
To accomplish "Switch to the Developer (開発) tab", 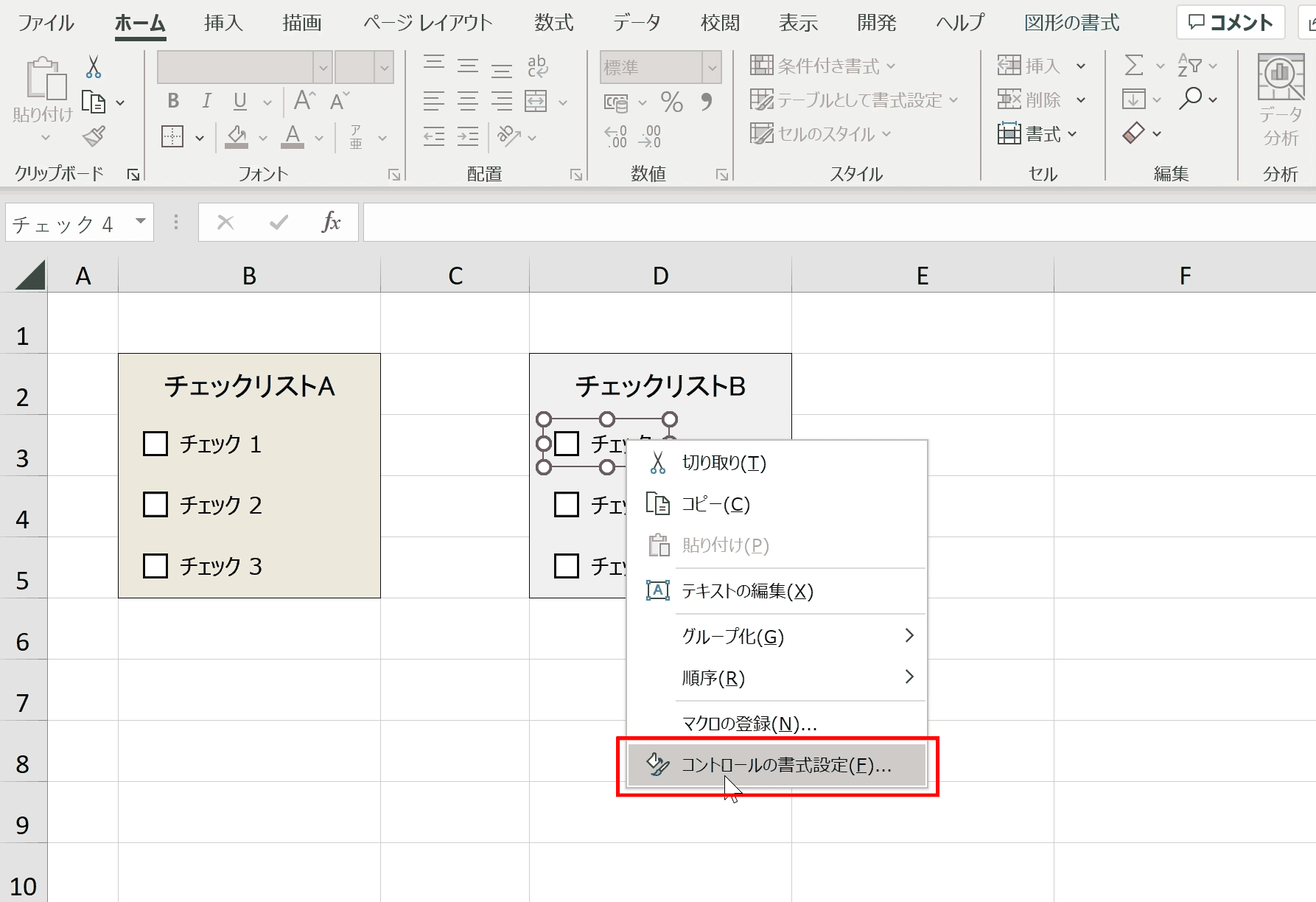I will coord(877,23).
